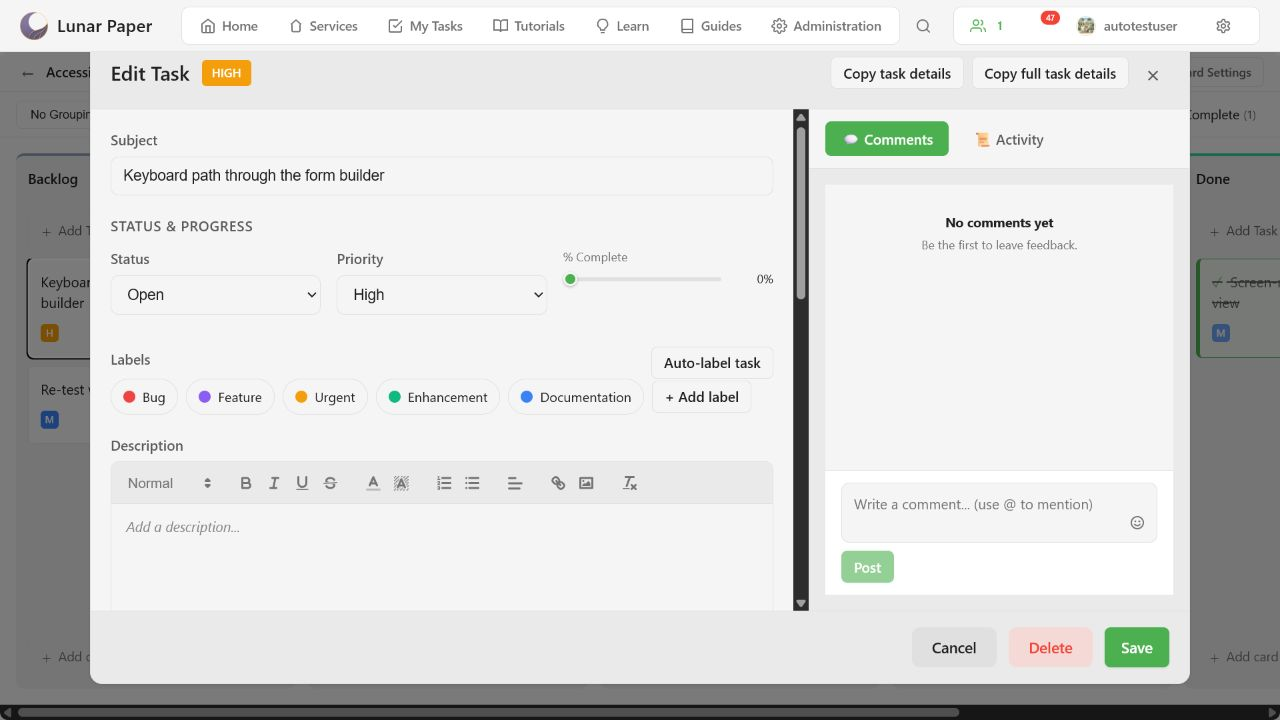The image size is (1280, 720).
Task: Open the Guides menu item
Action: 711,26
